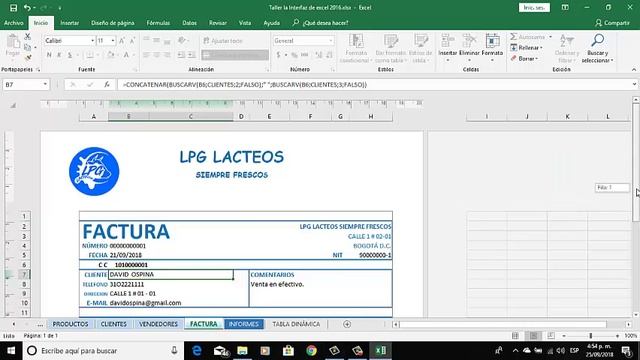640x360 pixels.
Task: Click the Inic. ses. sign-in button
Action: [534, 8]
